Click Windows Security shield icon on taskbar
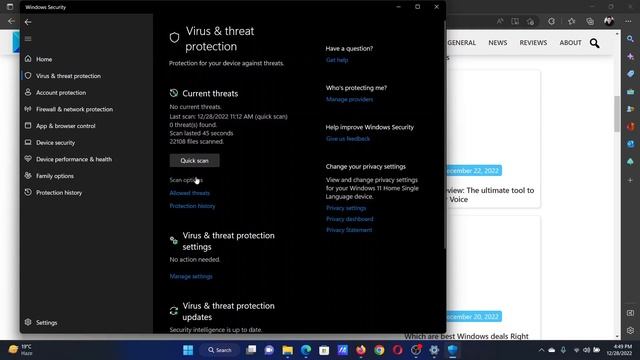Viewport: 640px width, 360px height. pyautogui.click(x=452, y=350)
